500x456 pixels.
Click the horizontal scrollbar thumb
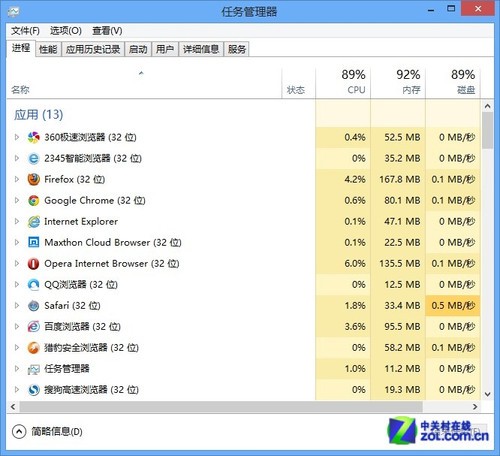221,407
